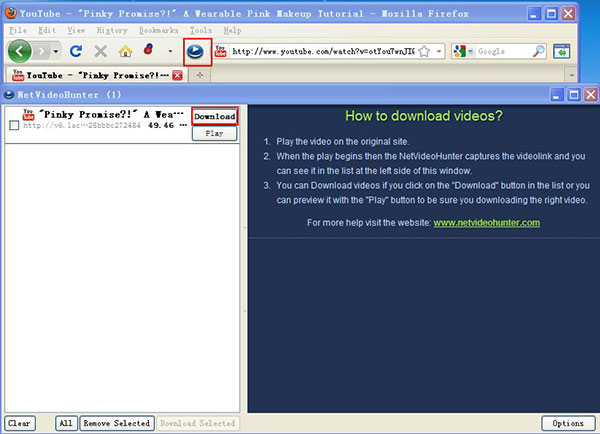
Task: Open the list-all-tabs dropdown arrow
Action: click(571, 75)
